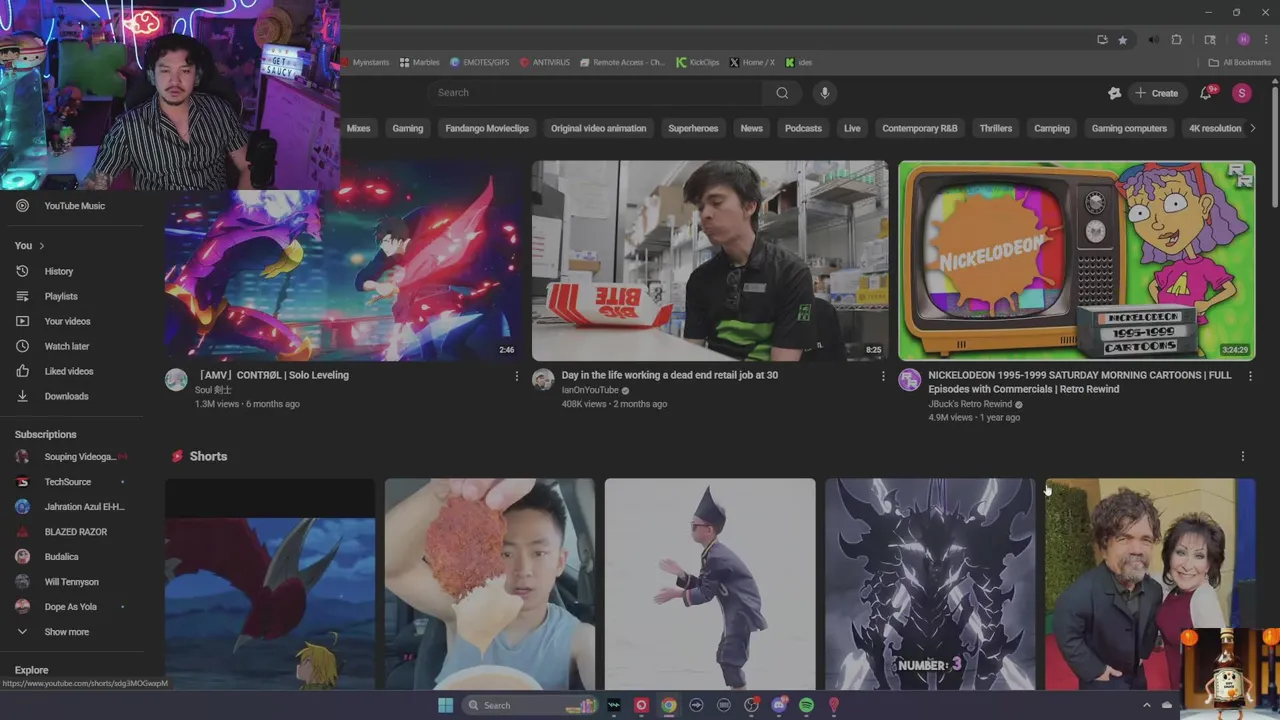1280x720 pixels.
Task: Click the YouTube search input field
Action: [x=597, y=93]
